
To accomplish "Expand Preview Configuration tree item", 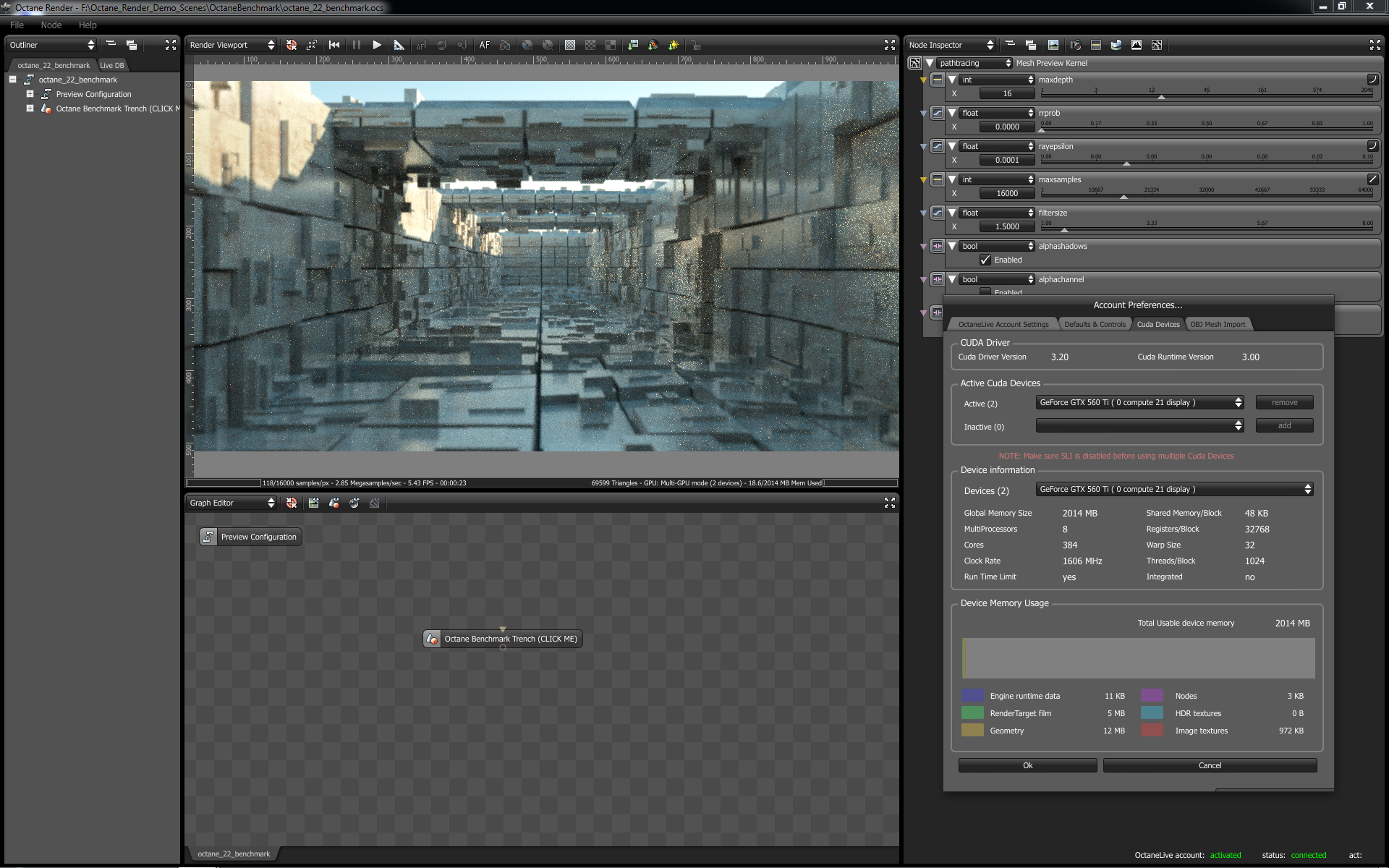I will tap(30, 94).
